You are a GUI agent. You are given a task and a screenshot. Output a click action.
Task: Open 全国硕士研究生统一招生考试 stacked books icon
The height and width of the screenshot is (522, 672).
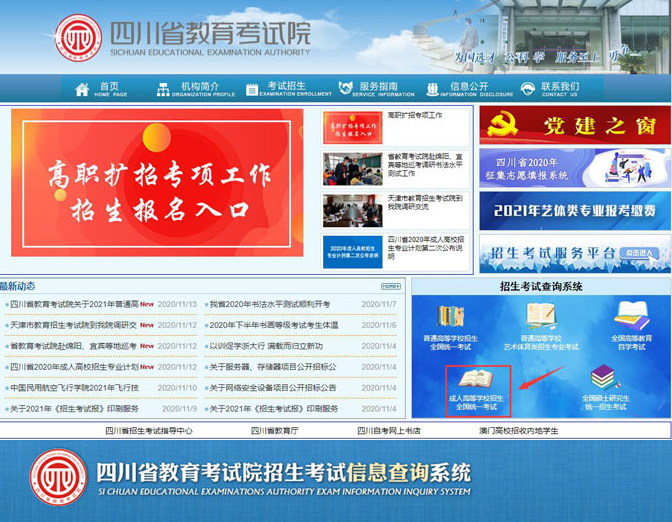tap(604, 377)
